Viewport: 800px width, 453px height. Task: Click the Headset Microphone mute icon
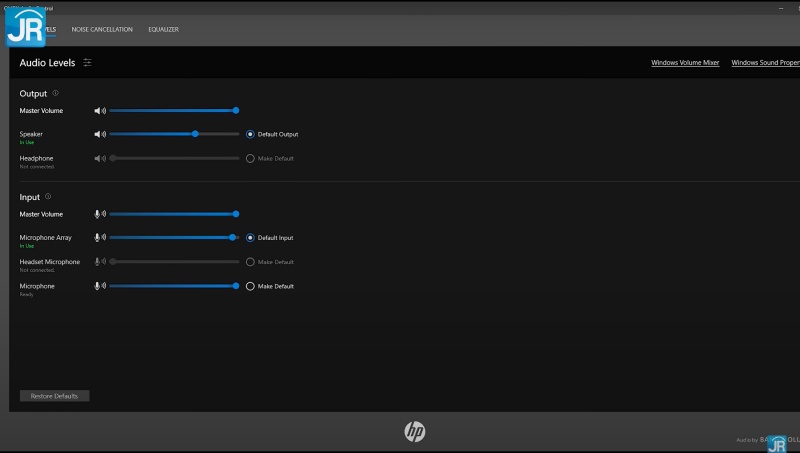99,262
